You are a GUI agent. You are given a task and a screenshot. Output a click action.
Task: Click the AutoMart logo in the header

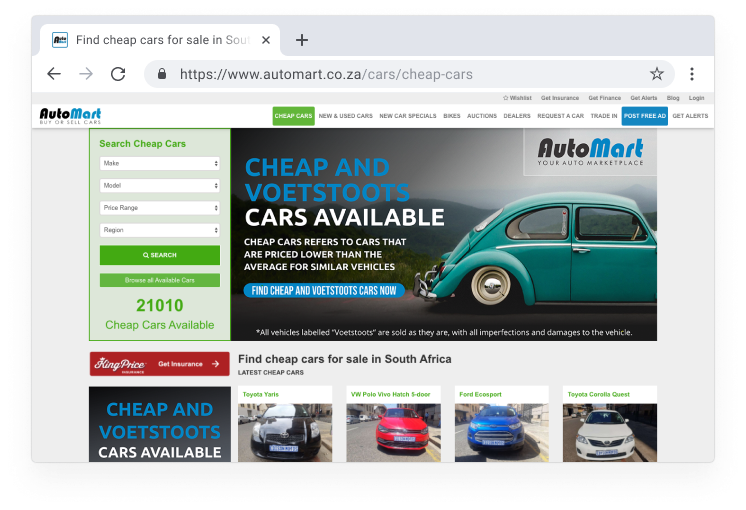tap(70, 116)
